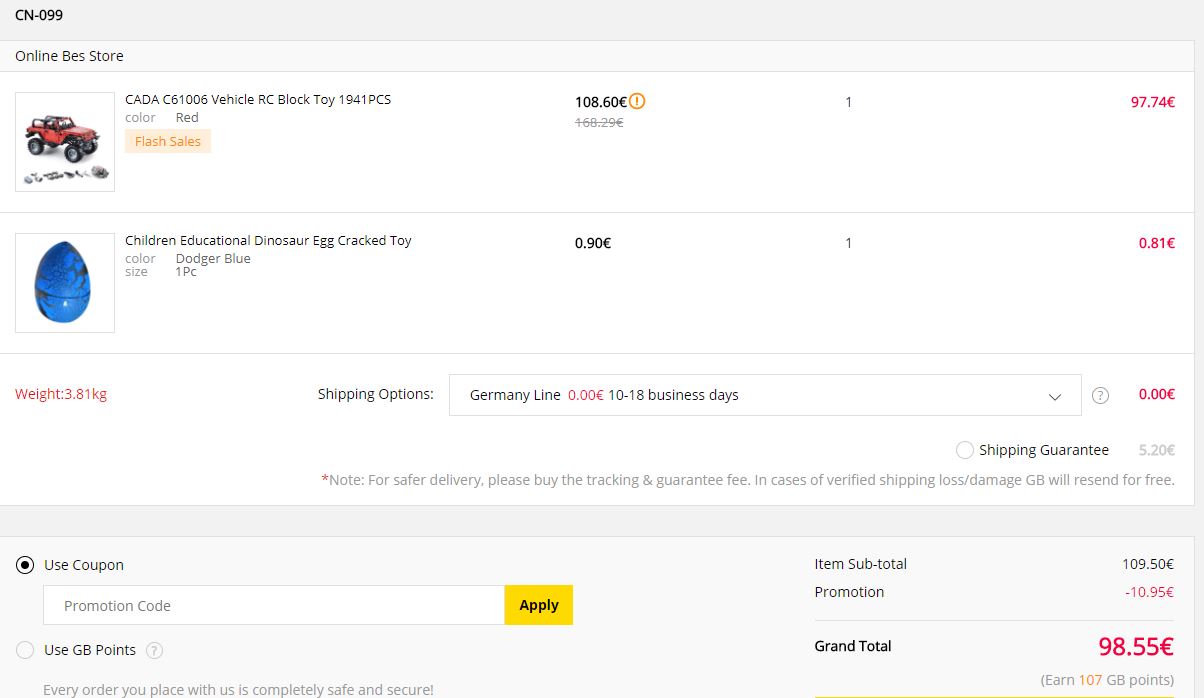The height and width of the screenshot is (698, 1204).
Task: Click the chevron arrow in shipping dropdown
Action: (x=1054, y=396)
